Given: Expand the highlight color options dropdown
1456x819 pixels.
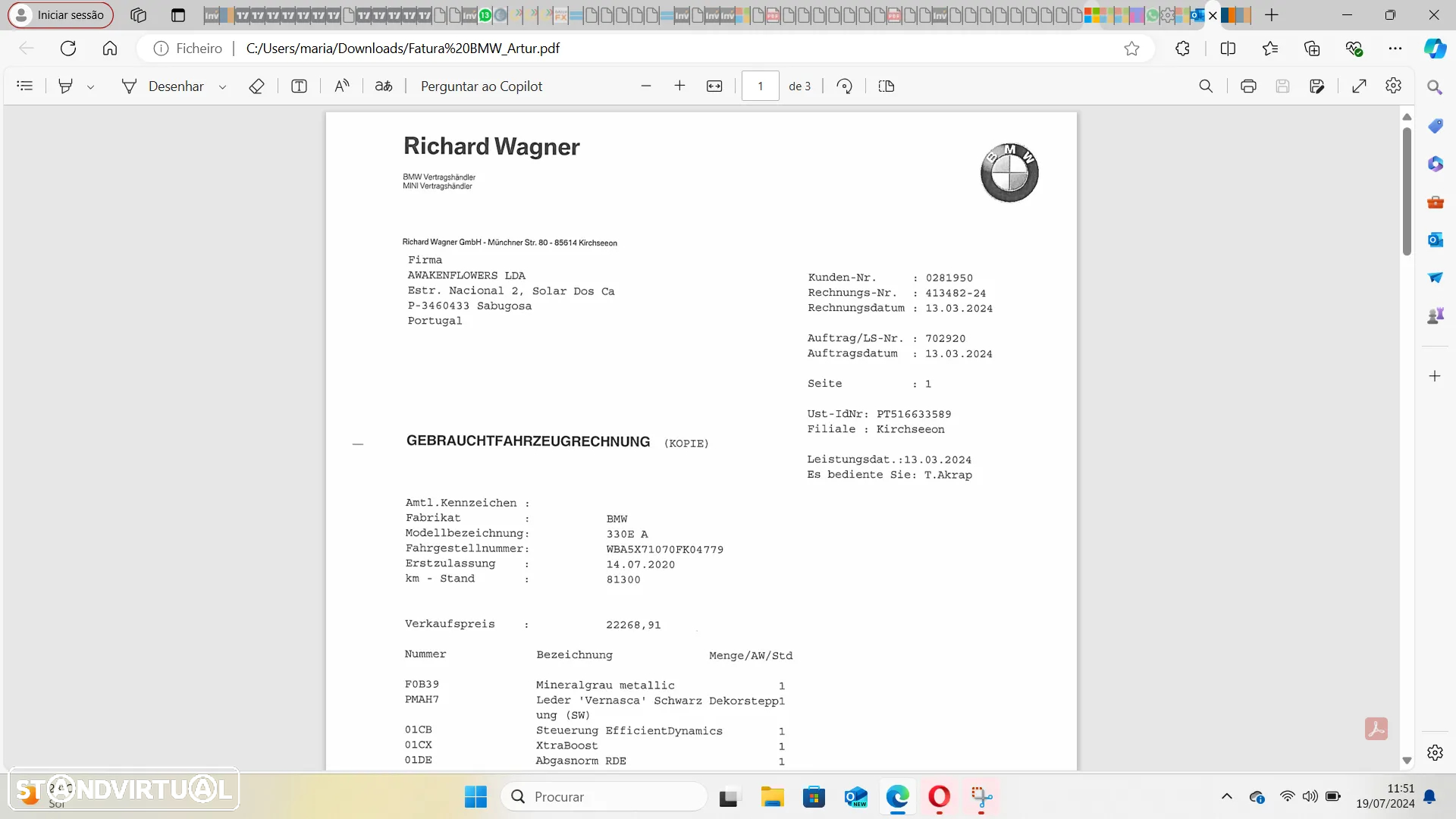Looking at the screenshot, I should point(90,86).
